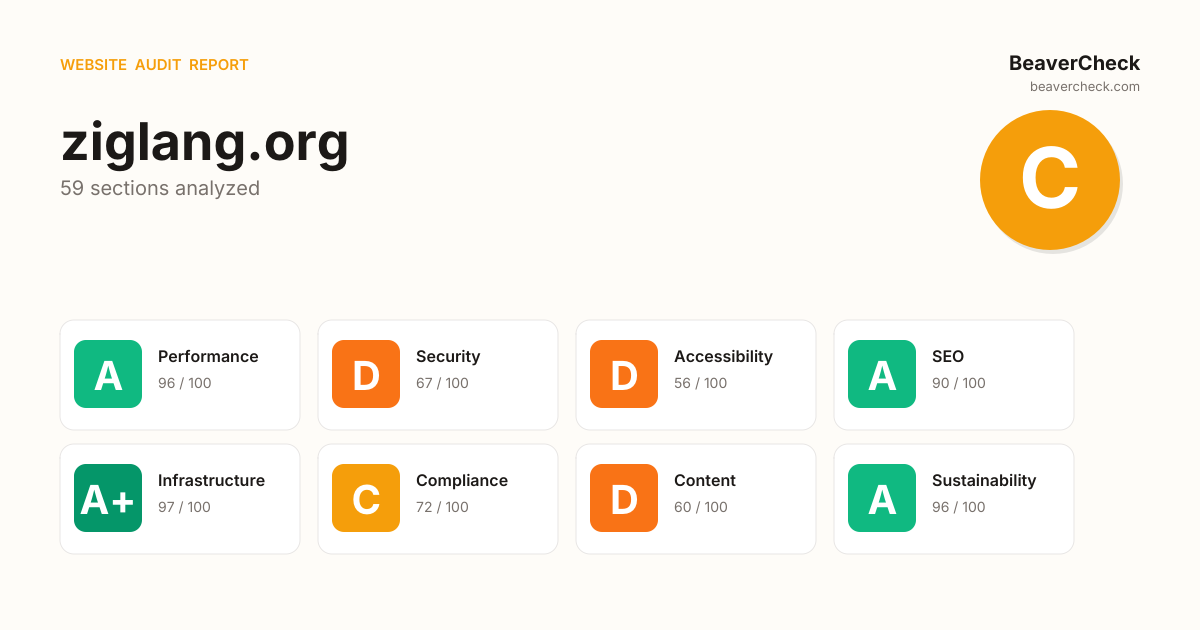Click the Compliance grade C badge
This screenshot has width=1200, height=630.
click(366, 498)
